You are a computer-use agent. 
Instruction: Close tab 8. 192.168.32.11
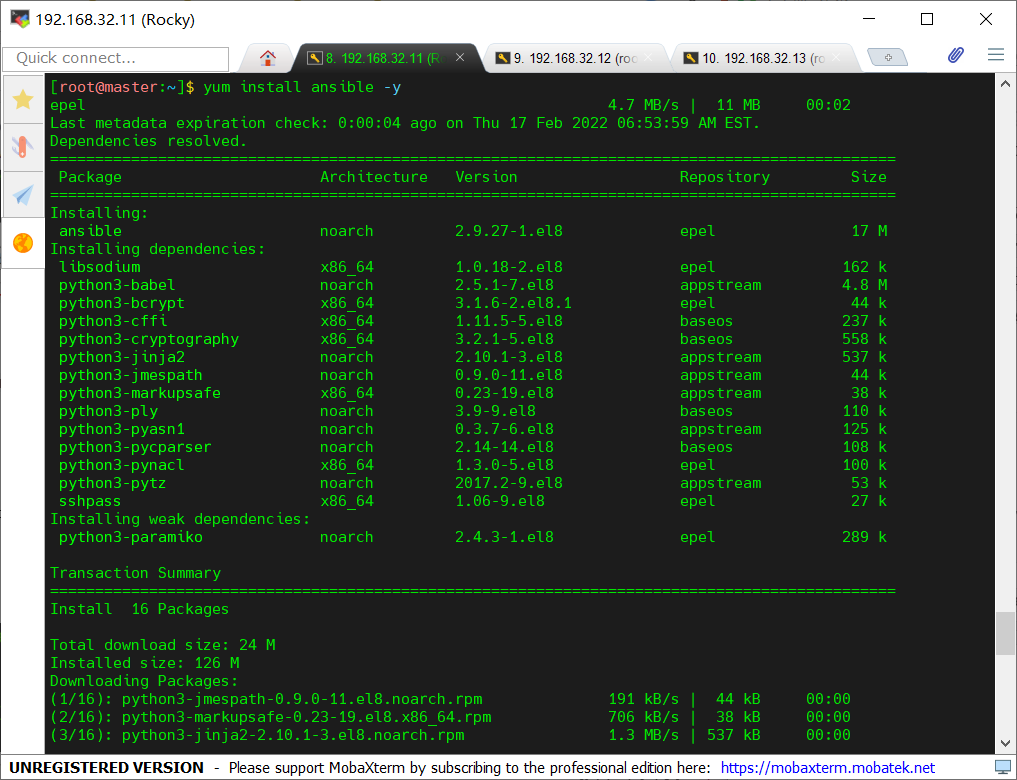coord(460,58)
